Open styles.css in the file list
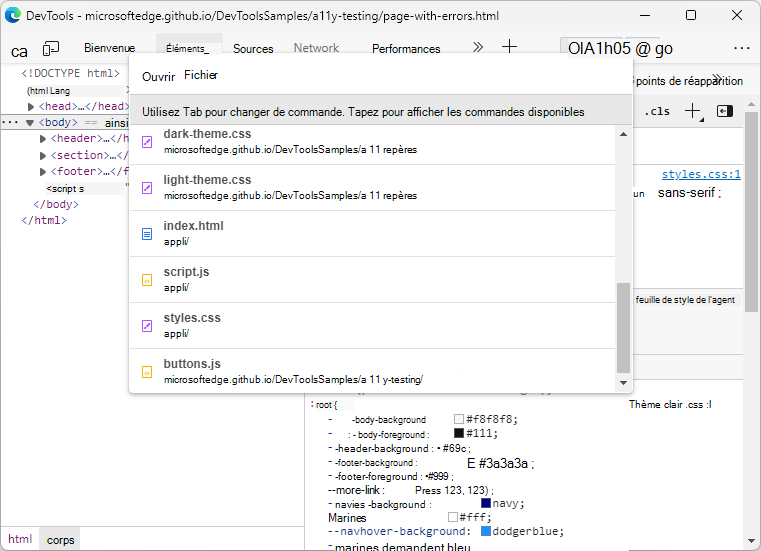 coord(372,325)
